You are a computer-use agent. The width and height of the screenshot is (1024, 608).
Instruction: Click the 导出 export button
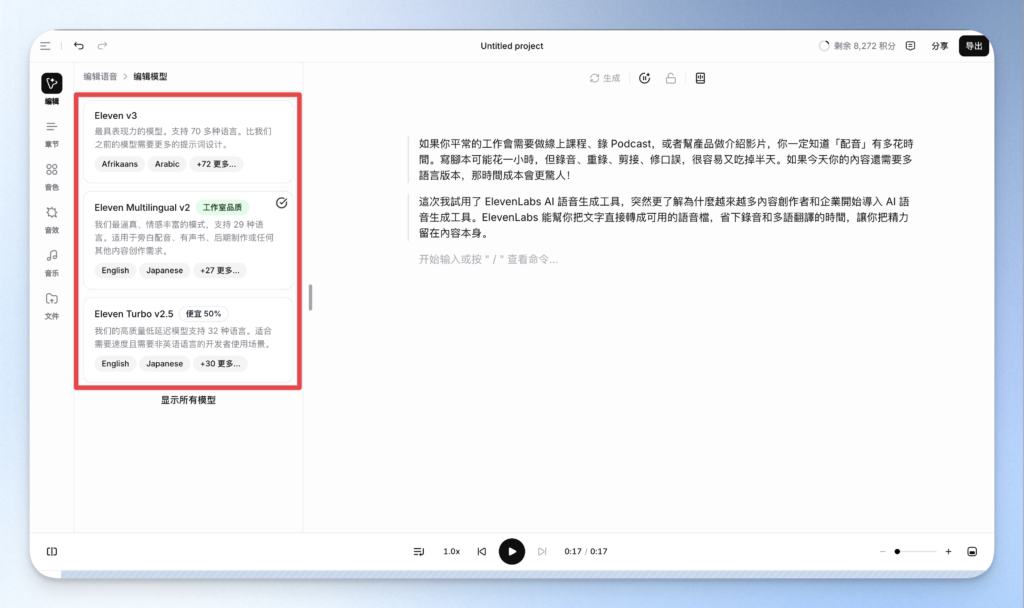(974, 46)
